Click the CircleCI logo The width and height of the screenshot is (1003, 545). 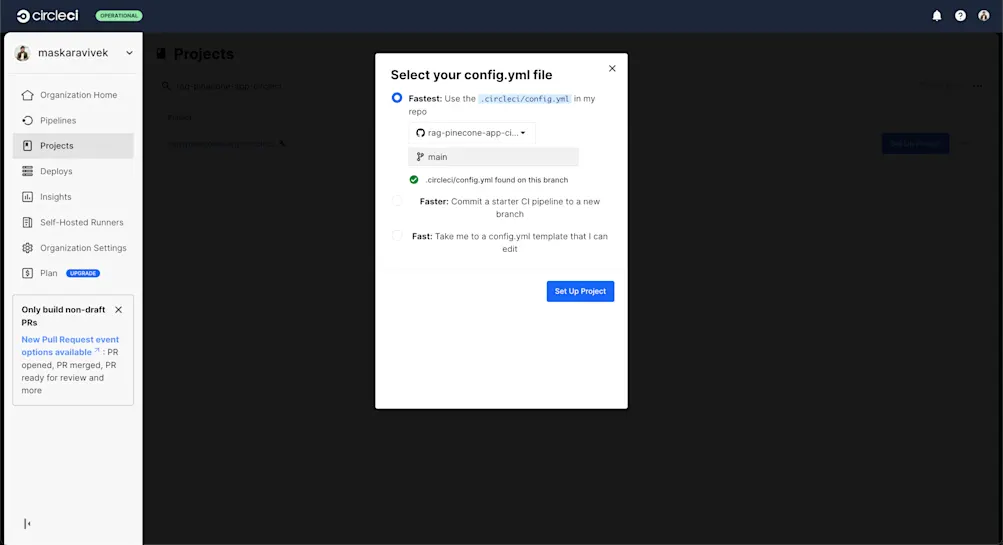(47, 15)
